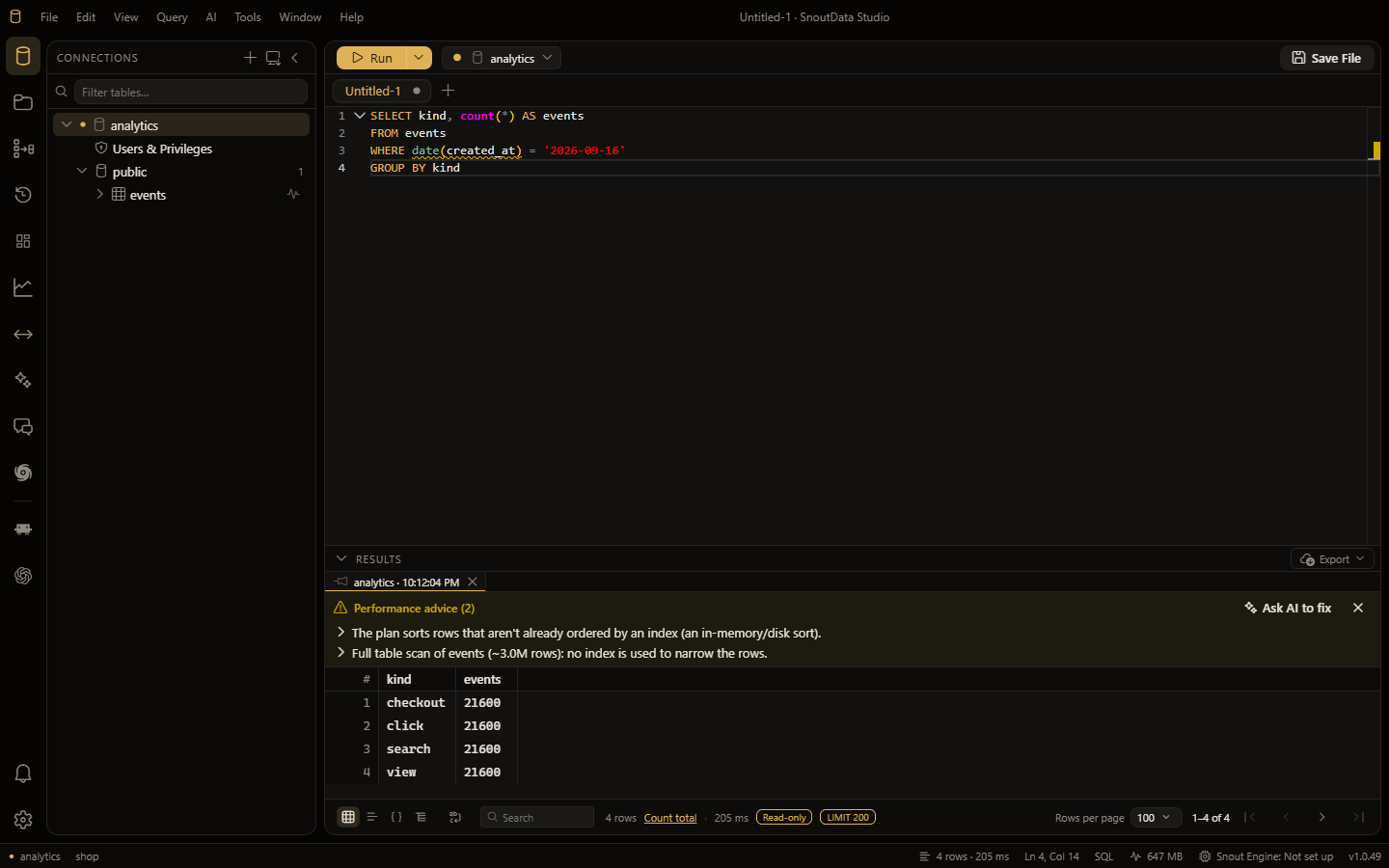The width and height of the screenshot is (1389, 868).
Task: Focus the results Search field
Action: point(537,817)
